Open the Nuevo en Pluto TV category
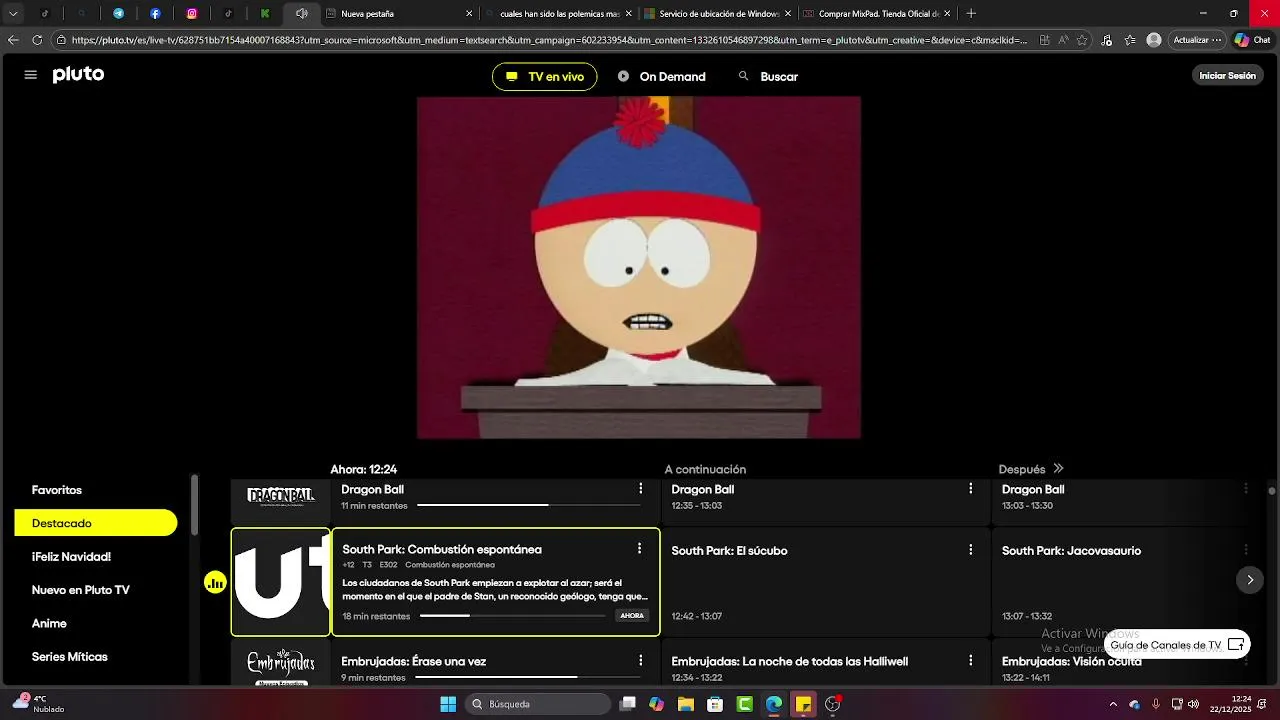The image size is (1280, 720). click(x=81, y=590)
